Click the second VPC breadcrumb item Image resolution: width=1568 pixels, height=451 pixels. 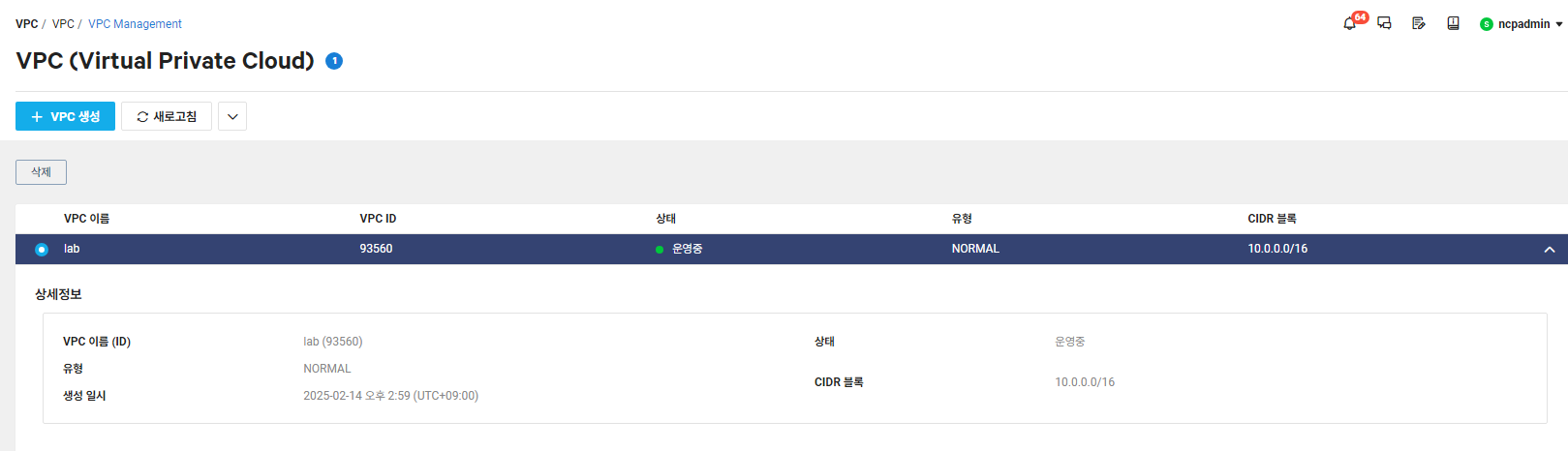63,24
